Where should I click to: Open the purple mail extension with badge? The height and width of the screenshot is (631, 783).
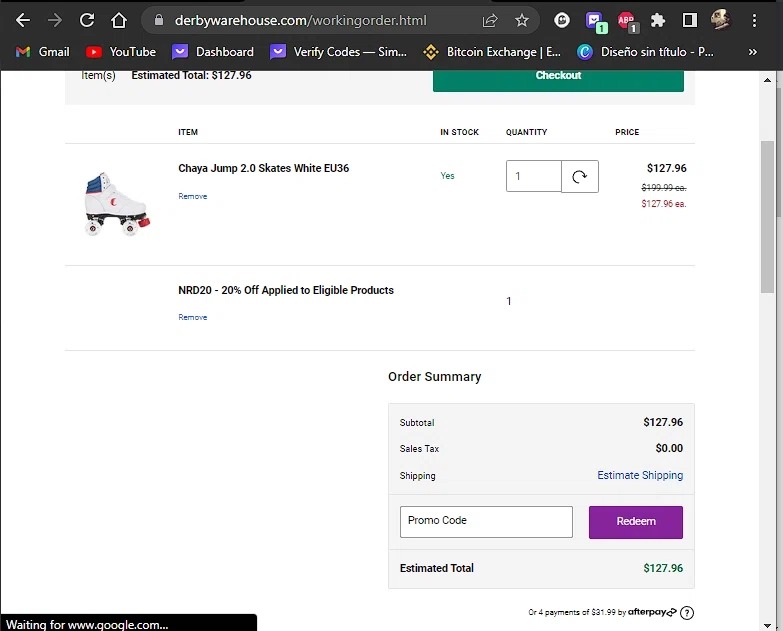click(x=595, y=21)
